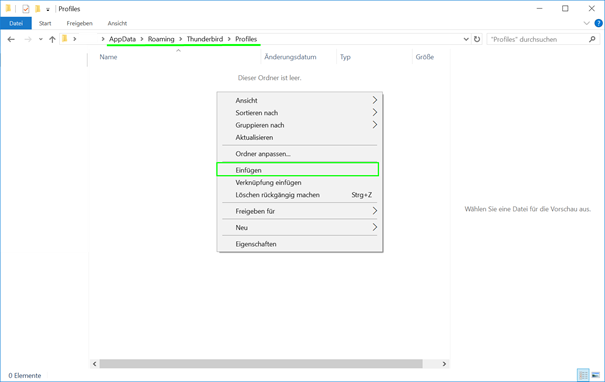Expand chevron after Roaming breadcrumb

[x=181, y=39]
